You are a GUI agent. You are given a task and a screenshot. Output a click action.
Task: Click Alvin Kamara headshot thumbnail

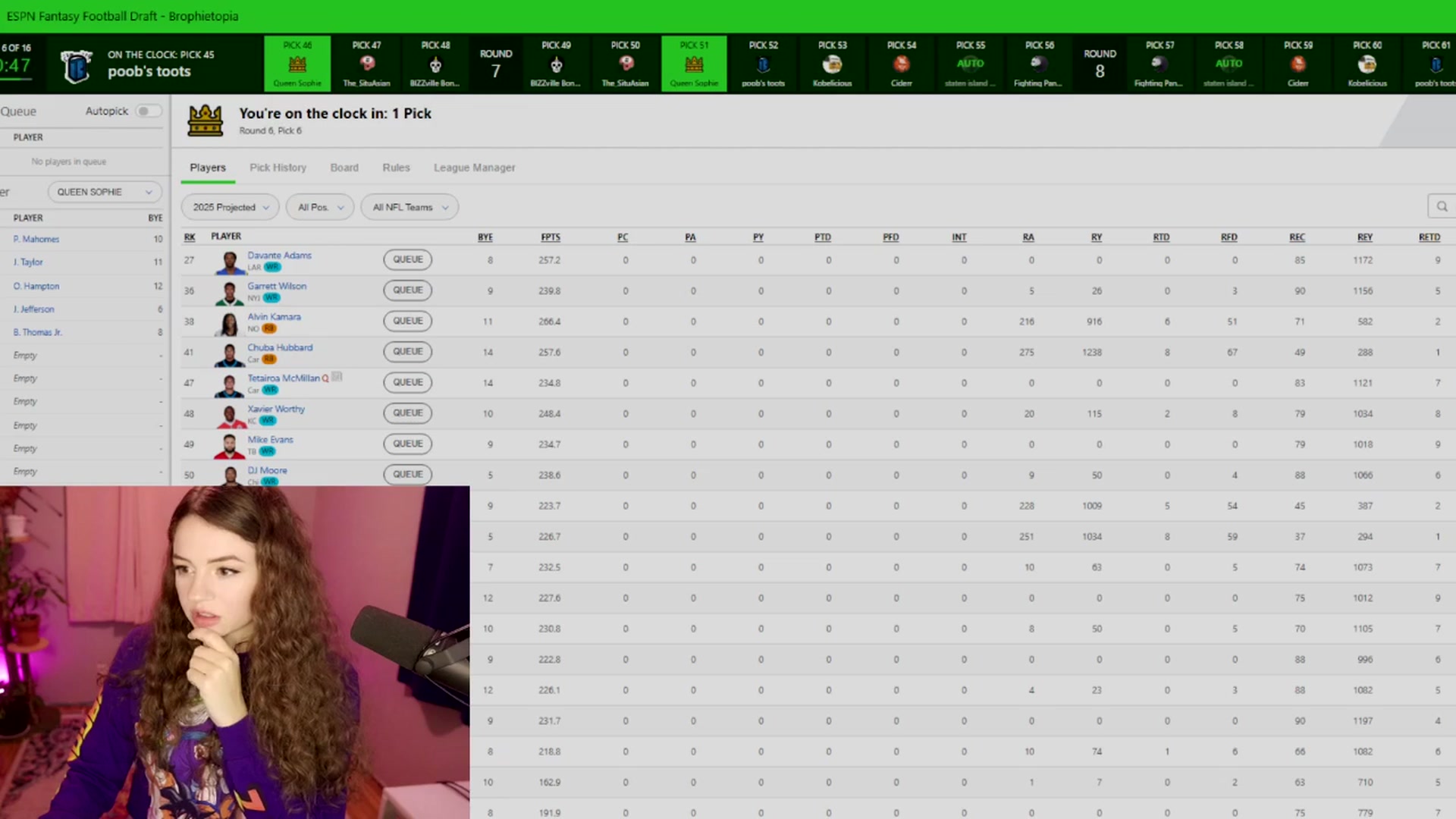[229, 324]
